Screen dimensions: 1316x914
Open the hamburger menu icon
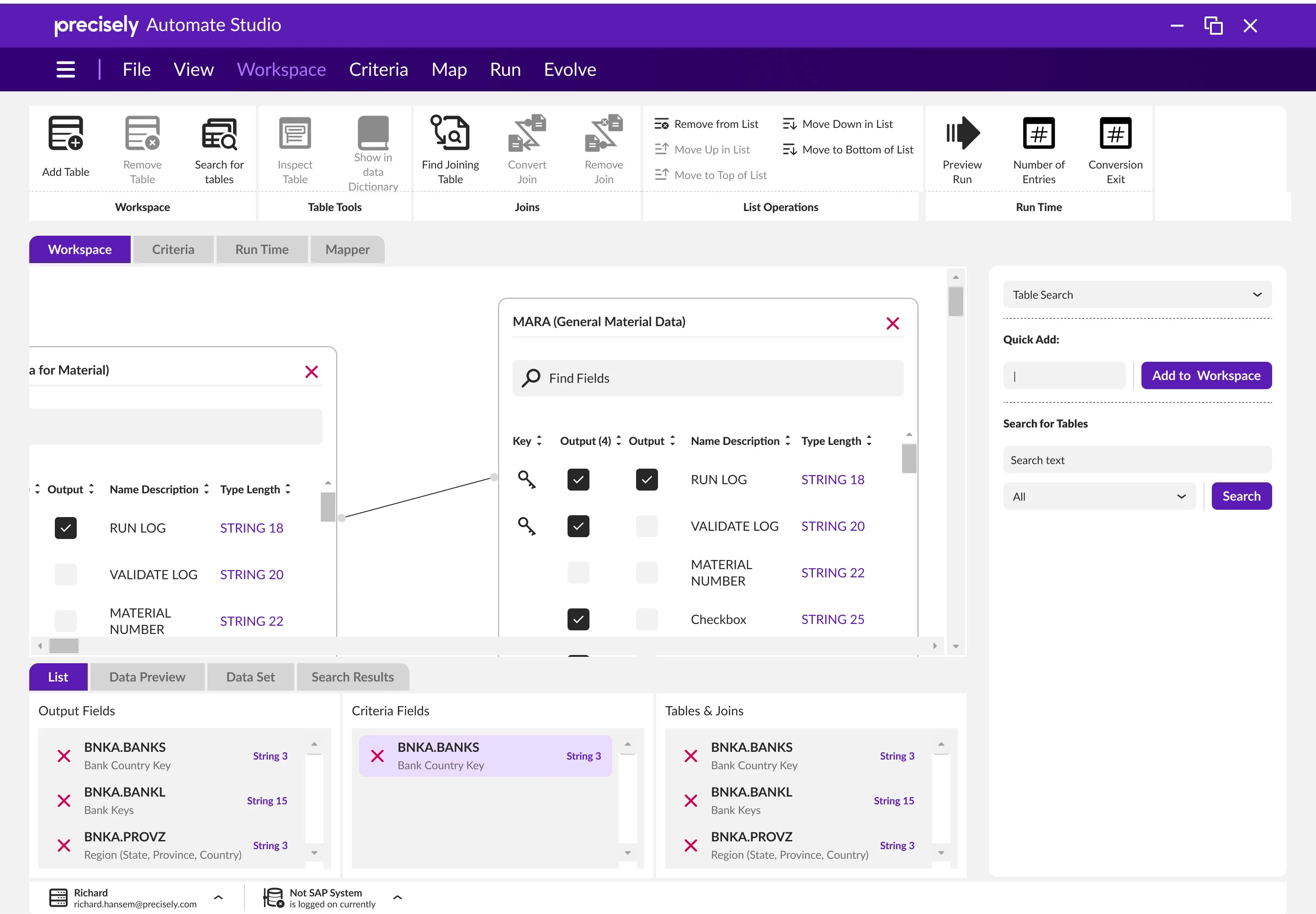pos(66,69)
